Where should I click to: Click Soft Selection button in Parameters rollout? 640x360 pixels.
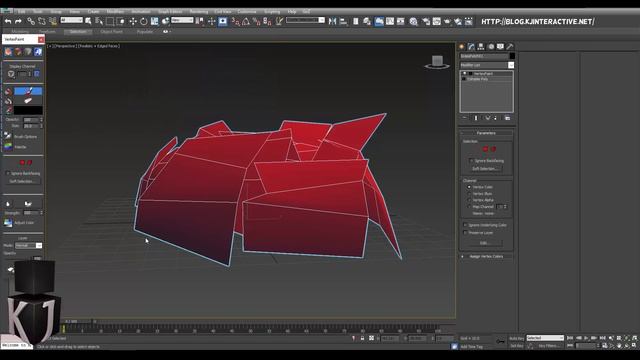[485, 169]
